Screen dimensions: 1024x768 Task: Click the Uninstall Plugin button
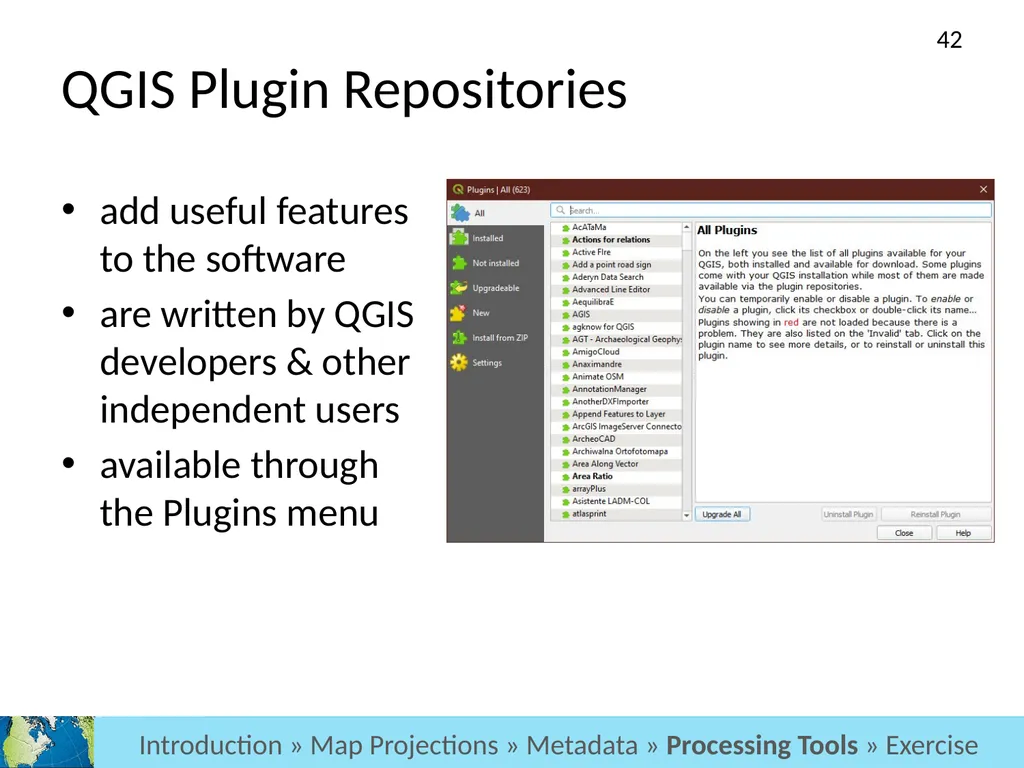(x=848, y=514)
